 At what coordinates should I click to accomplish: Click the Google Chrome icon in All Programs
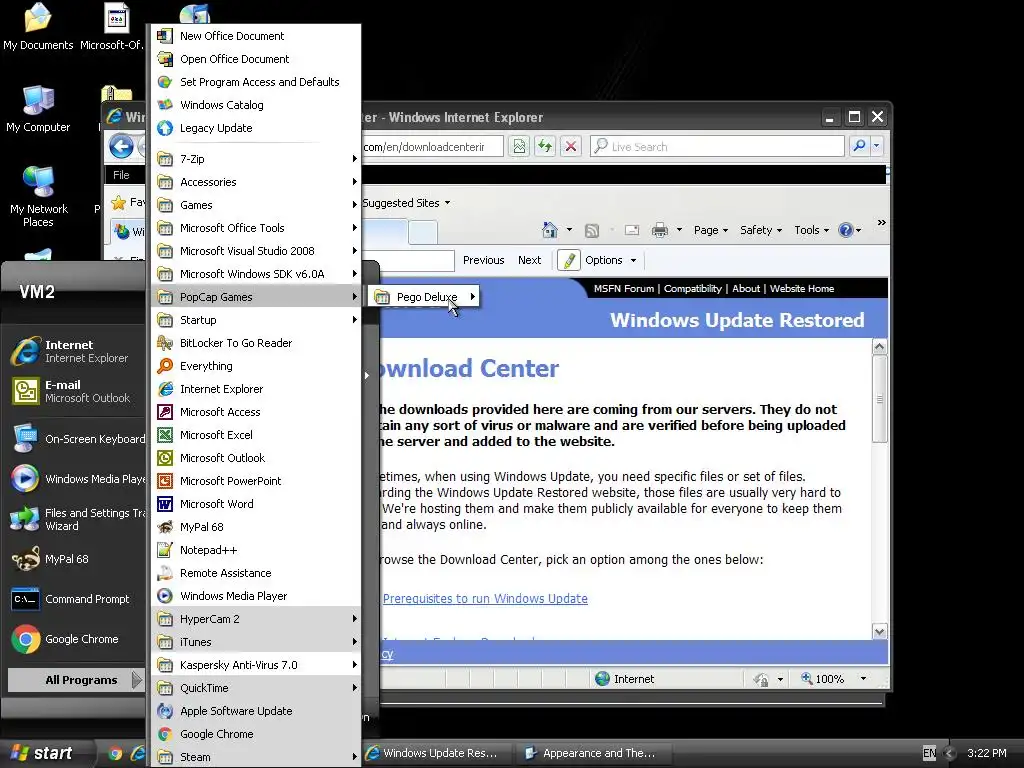[165, 734]
